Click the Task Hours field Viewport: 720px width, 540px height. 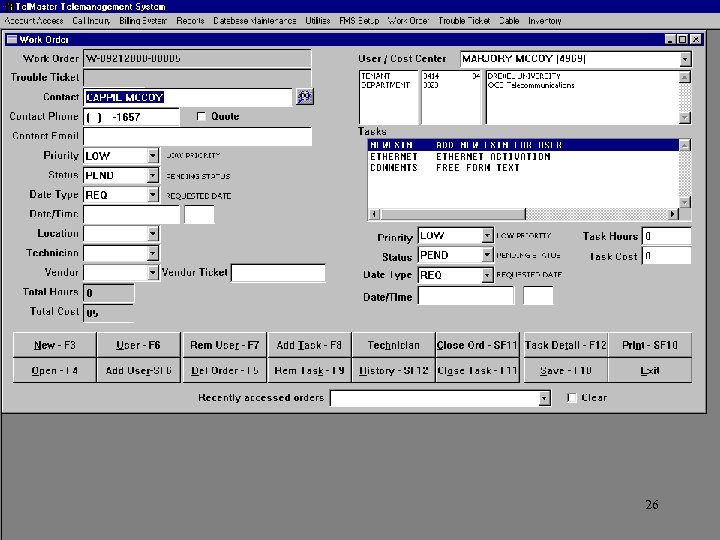pos(666,236)
